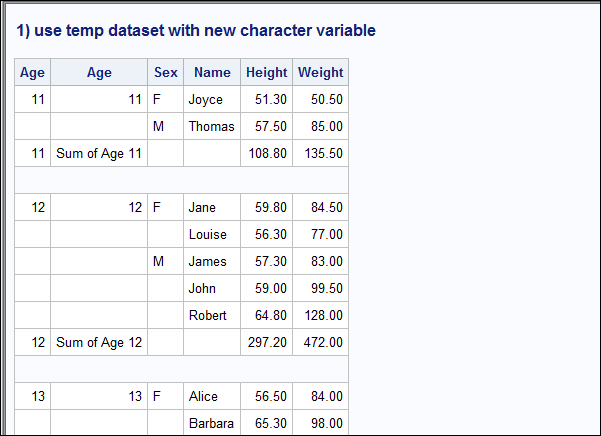Select the first Age column header
Screen dimensions: 601x436
point(33,72)
